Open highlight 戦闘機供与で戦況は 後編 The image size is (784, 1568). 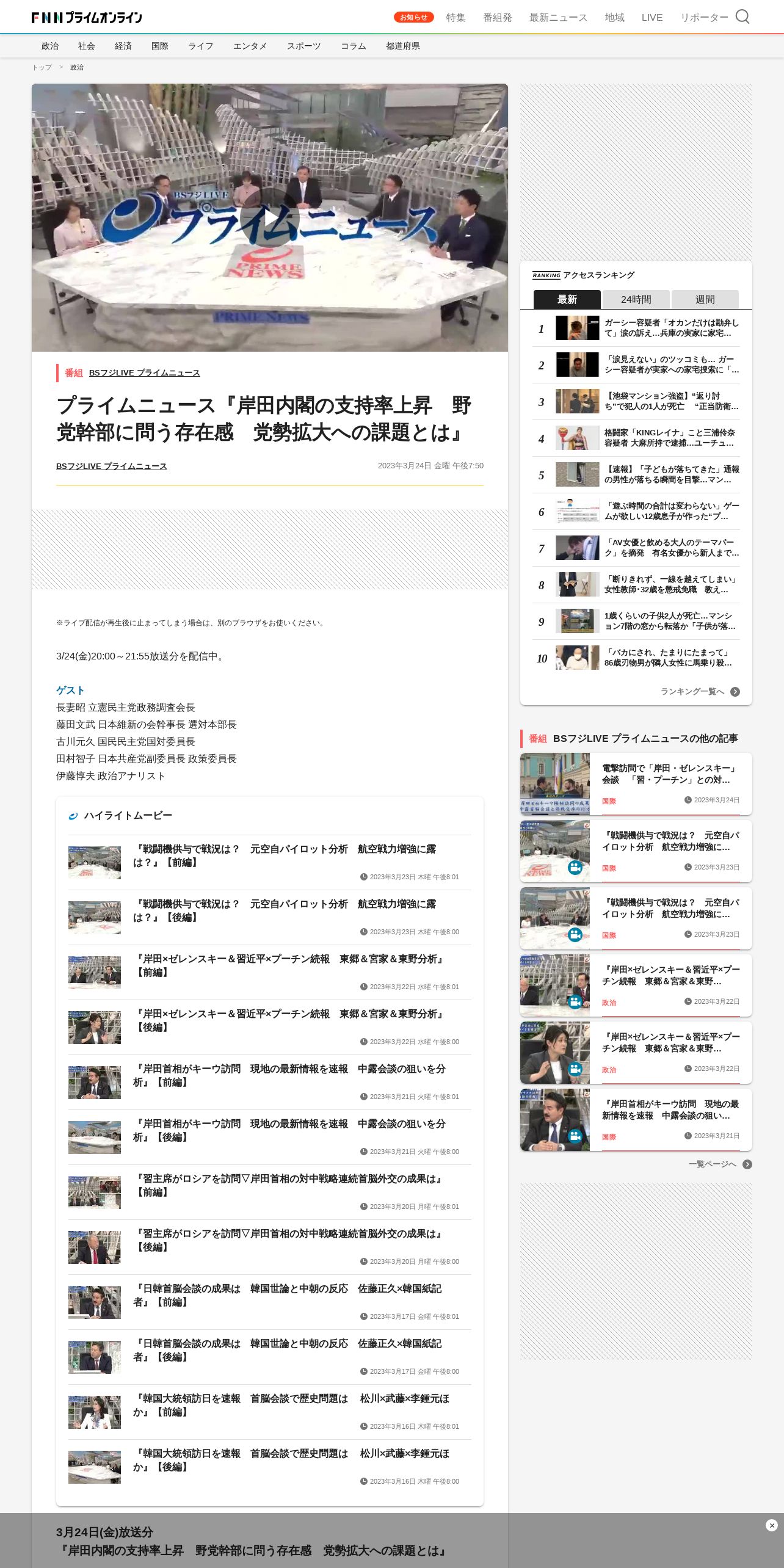(x=269, y=917)
